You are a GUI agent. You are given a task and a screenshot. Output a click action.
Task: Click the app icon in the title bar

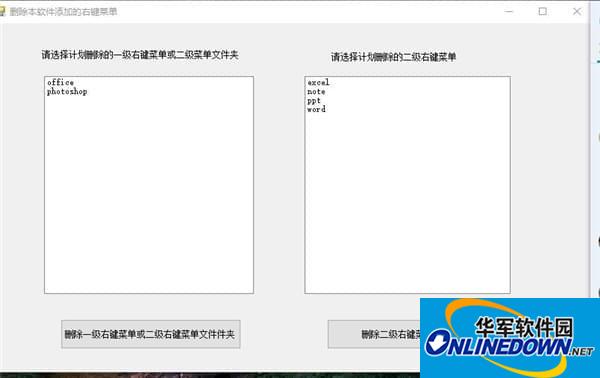point(2,11)
